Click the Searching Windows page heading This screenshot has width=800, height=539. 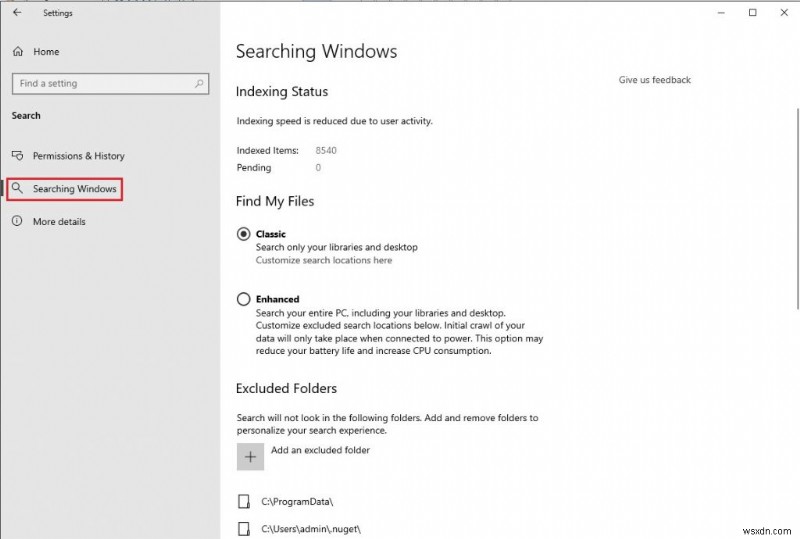coord(316,52)
